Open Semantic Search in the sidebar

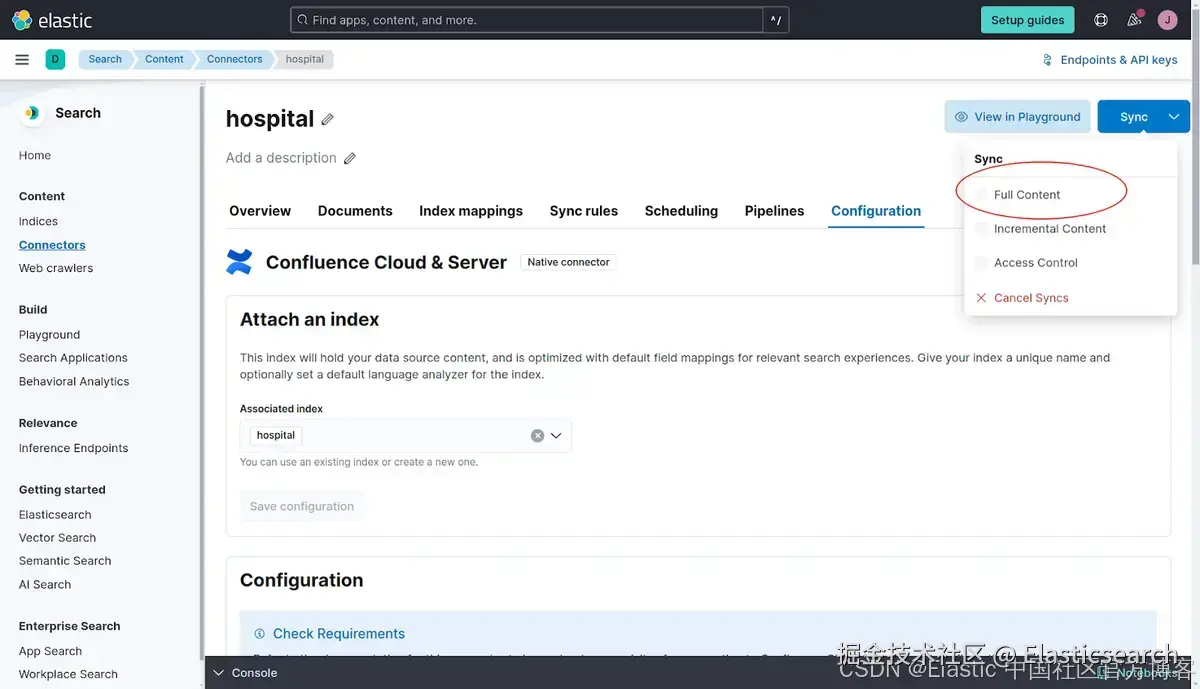click(65, 561)
